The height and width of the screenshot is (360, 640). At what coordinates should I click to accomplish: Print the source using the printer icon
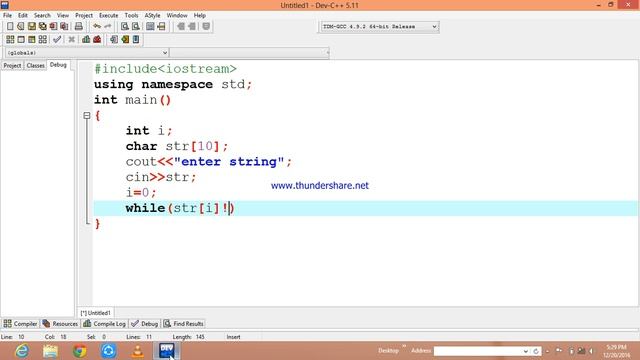(x=79, y=27)
